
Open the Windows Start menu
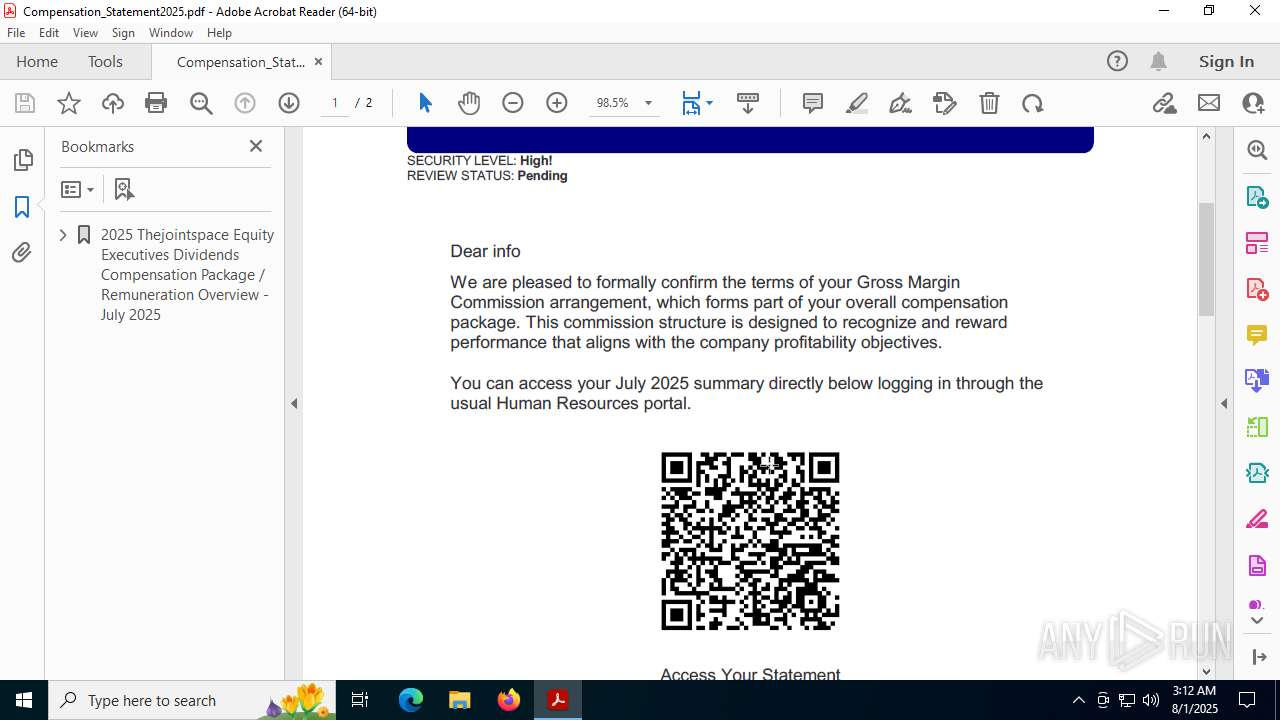[x=24, y=700]
